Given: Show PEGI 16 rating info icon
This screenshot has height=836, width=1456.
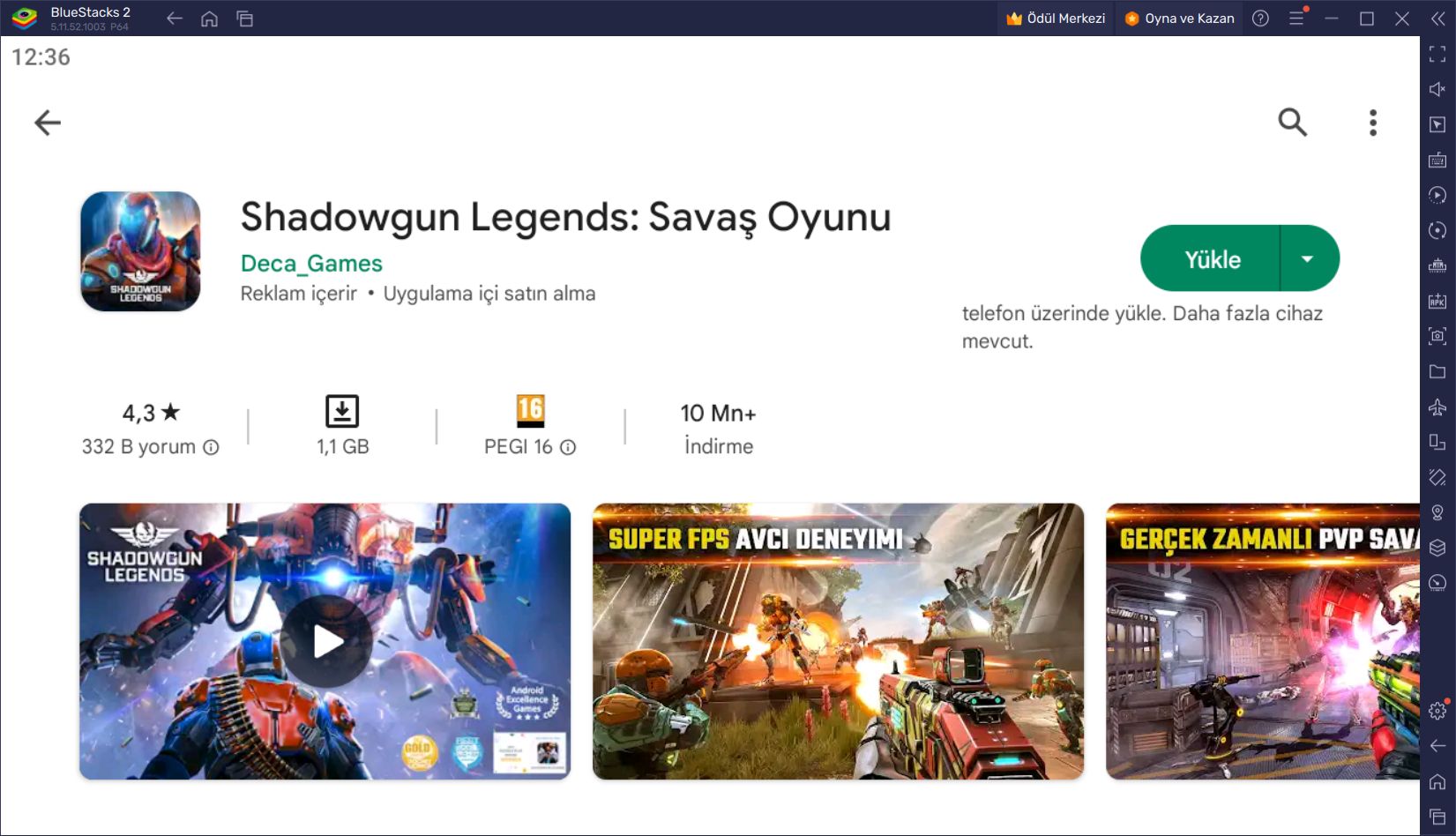Looking at the screenshot, I should pyautogui.click(x=568, y=447).
